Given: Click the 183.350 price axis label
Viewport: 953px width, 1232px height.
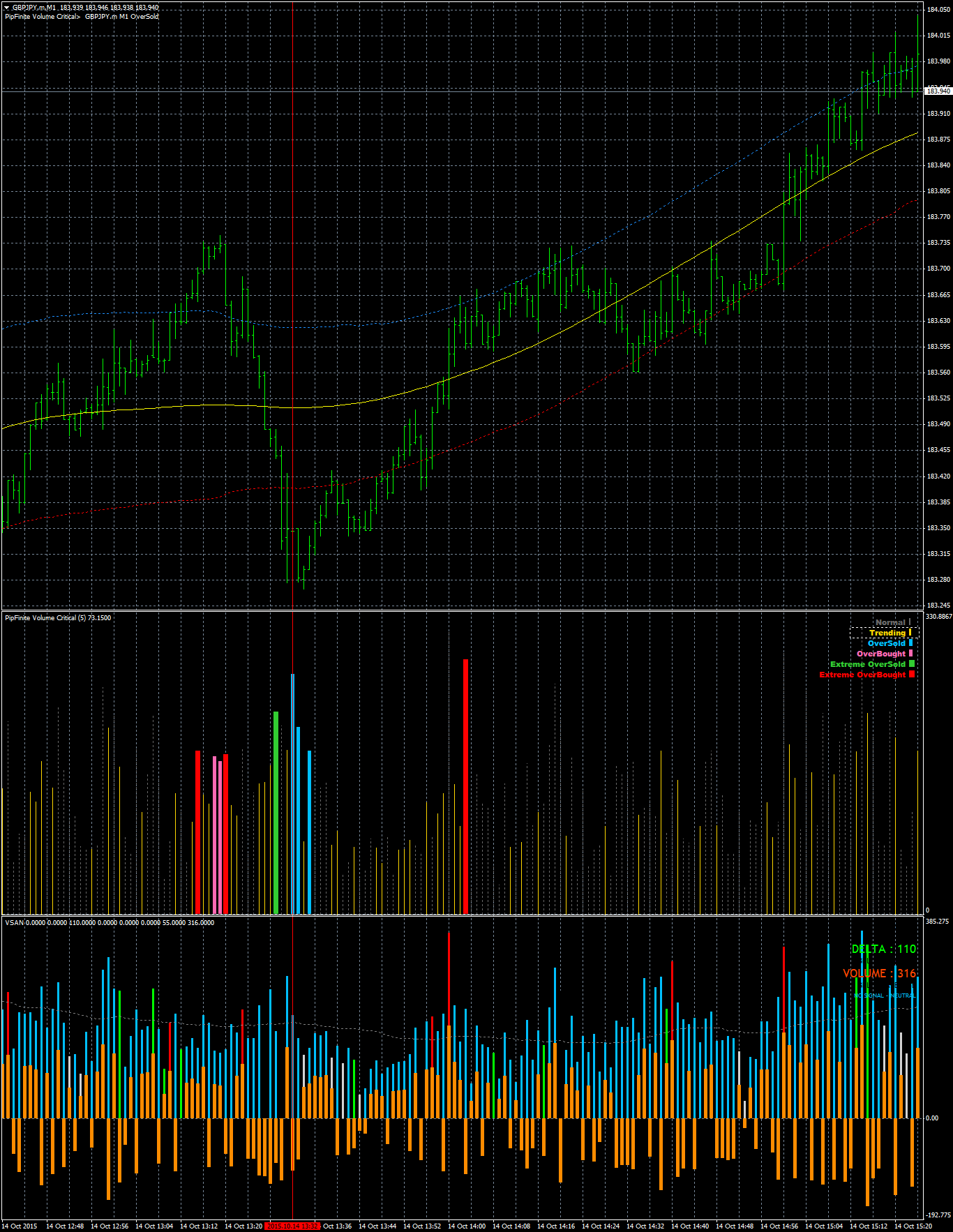Looking at the screenshot, I should pyautogui.click(x=938, y=527).
